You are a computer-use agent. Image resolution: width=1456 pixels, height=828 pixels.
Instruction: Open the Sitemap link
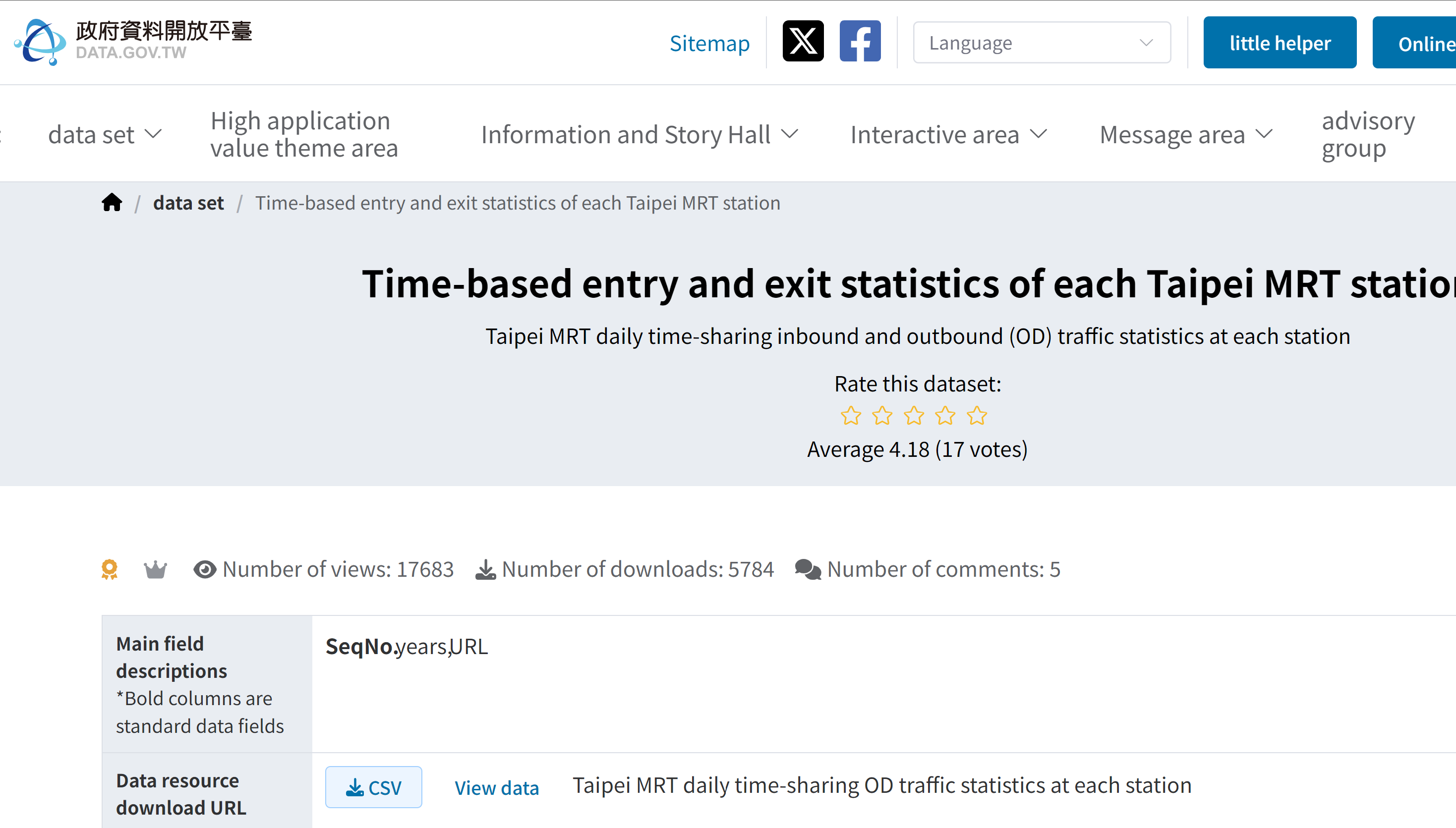pyautogui.click(x=709, y=43)
